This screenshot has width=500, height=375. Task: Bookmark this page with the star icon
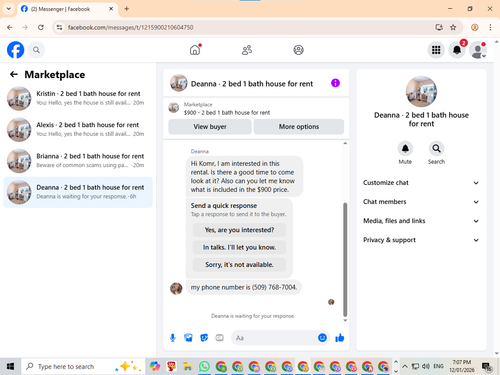click(x=453, y=27)
